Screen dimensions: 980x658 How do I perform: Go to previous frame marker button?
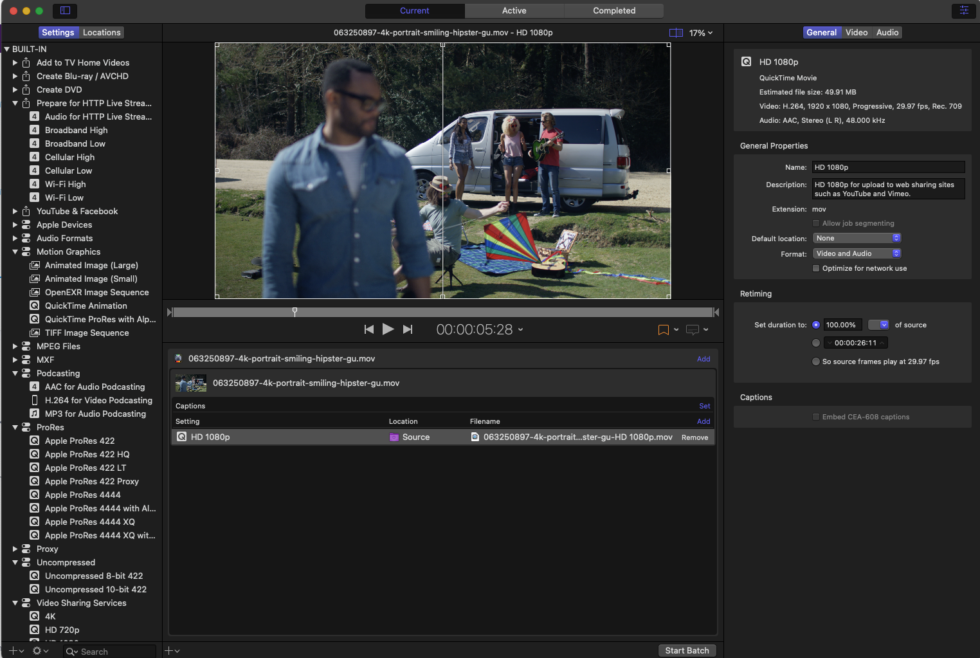click(x=369, y=329)
